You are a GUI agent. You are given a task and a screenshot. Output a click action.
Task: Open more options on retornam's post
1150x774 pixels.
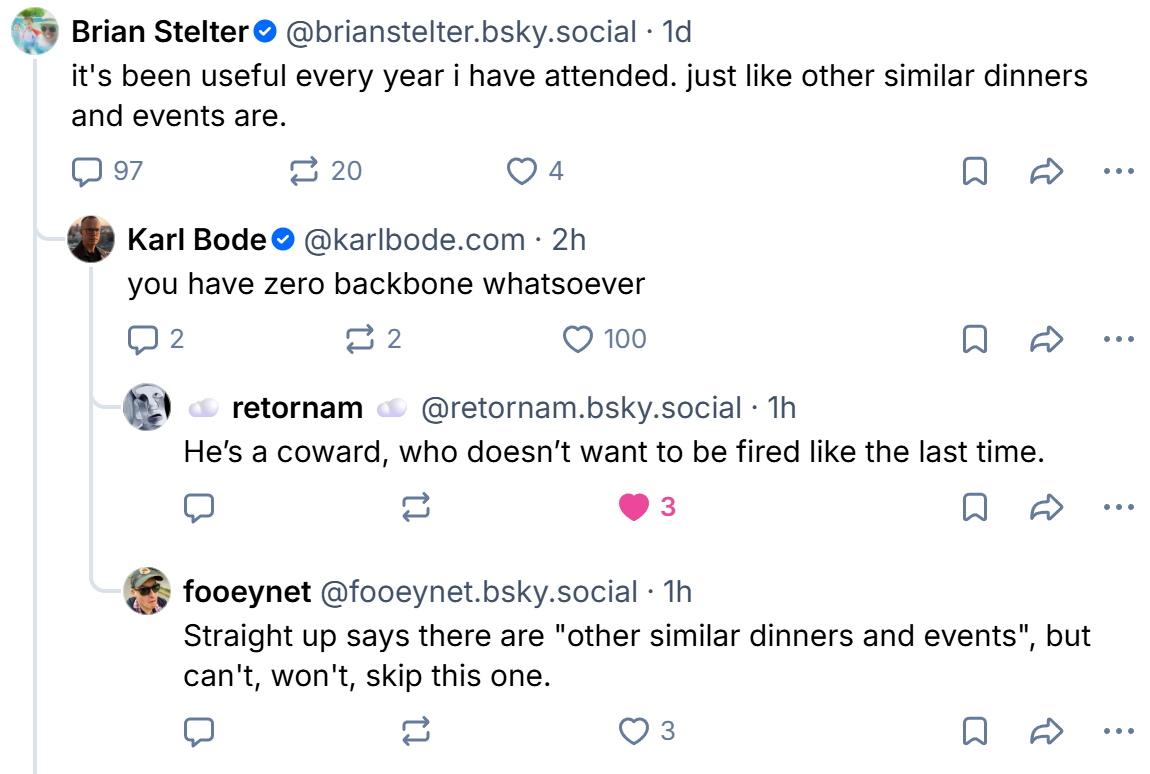[1118, 508]
